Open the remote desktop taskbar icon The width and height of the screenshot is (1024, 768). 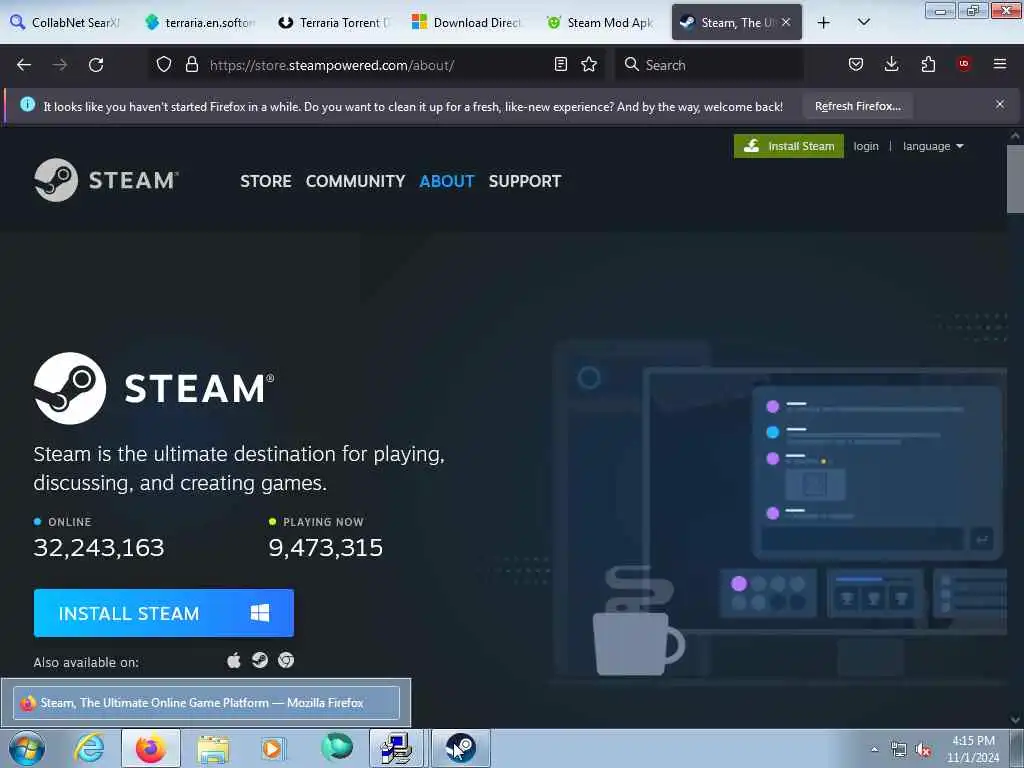pos(396,748)
